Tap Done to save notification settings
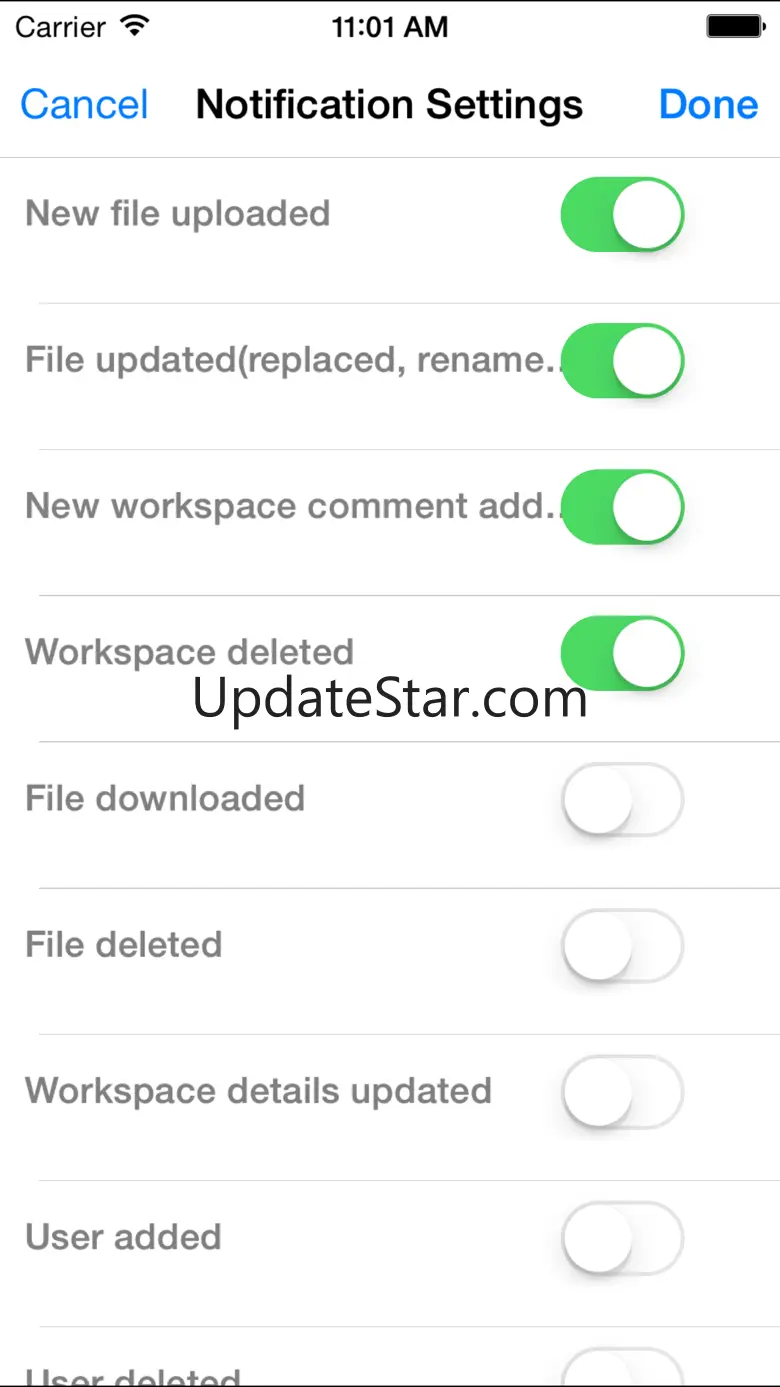Screen dimensions: 780x1387 click(708, 105)
